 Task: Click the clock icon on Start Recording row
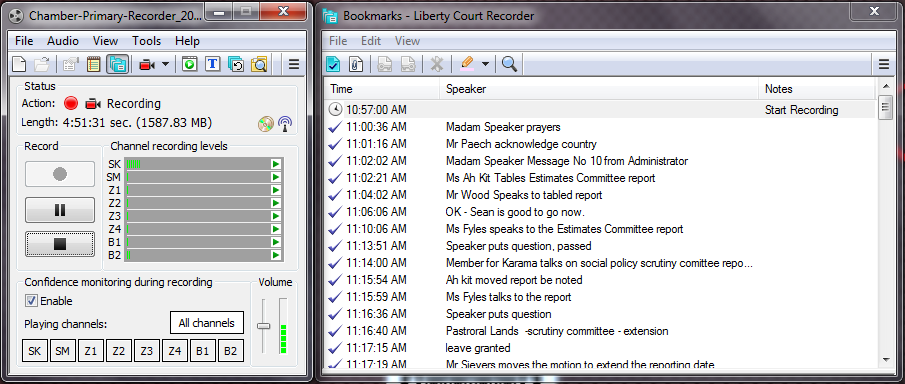point(335,110)
